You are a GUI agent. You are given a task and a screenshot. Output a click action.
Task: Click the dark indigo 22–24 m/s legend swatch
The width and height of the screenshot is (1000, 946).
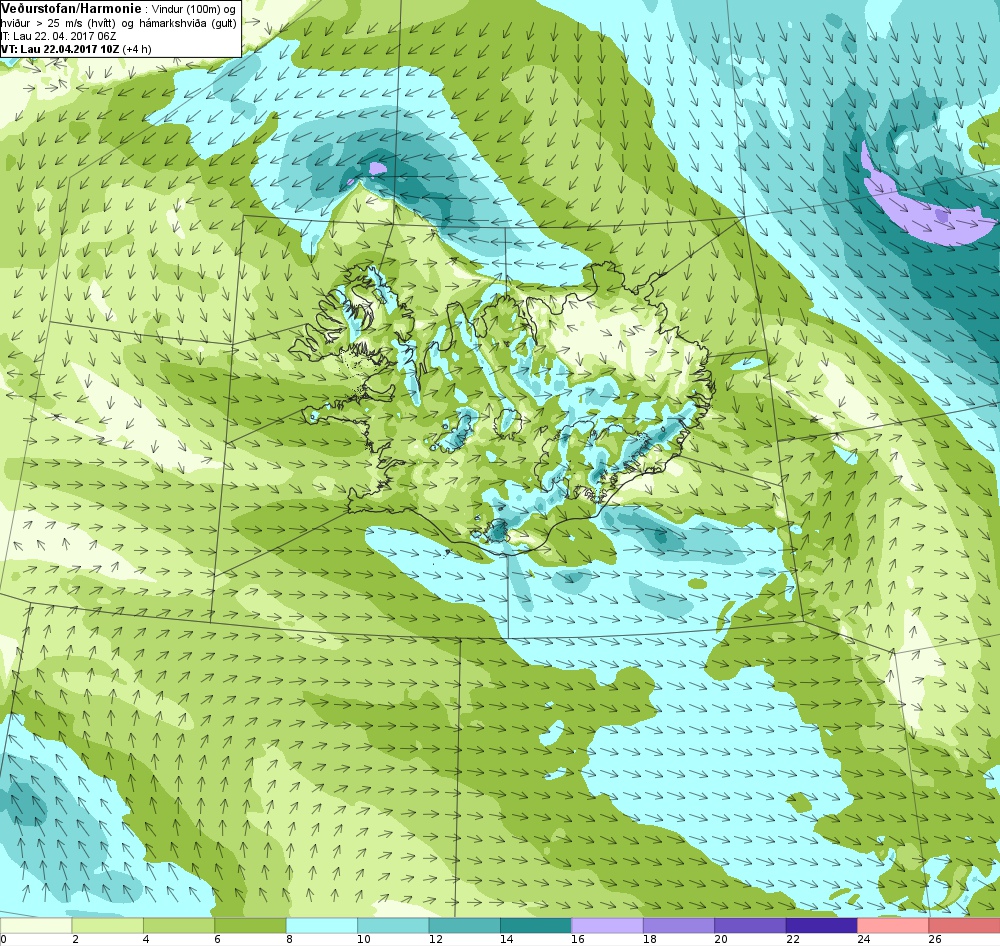[x=821, y=925]
